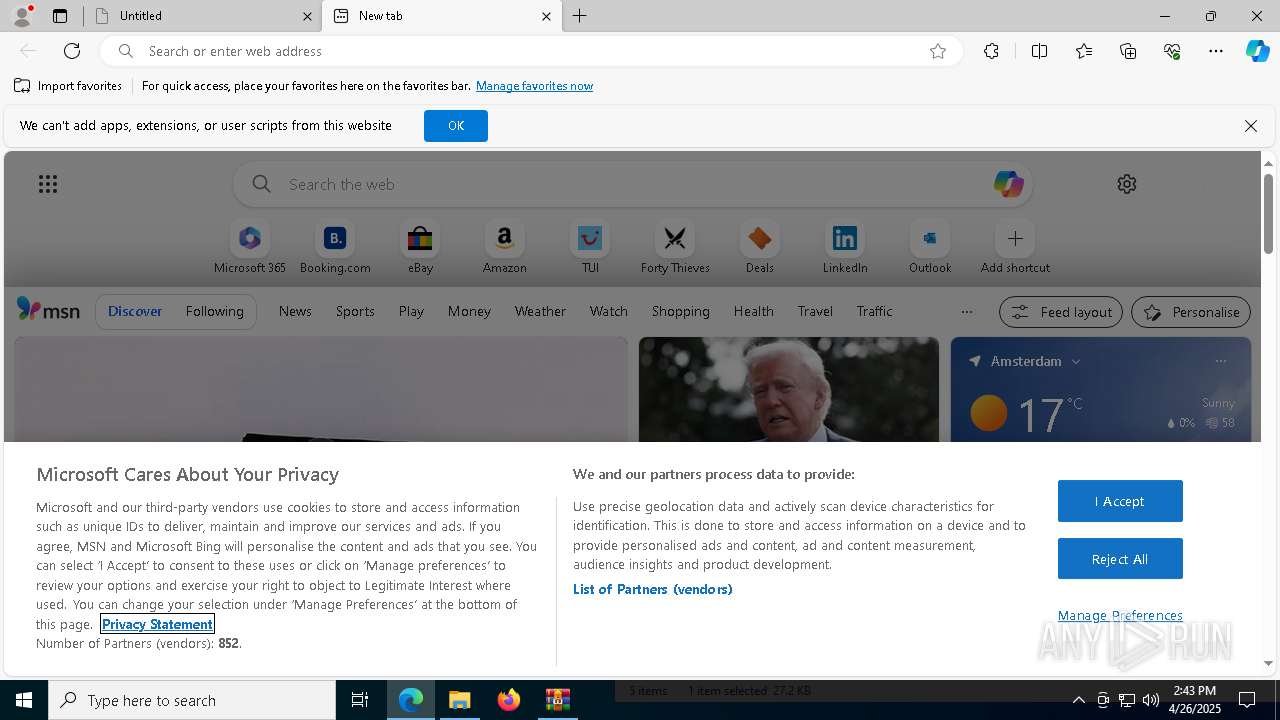Screen dimensions: 1280x720
Task: Open the Feed layout button
Action: coord(1061,312)
